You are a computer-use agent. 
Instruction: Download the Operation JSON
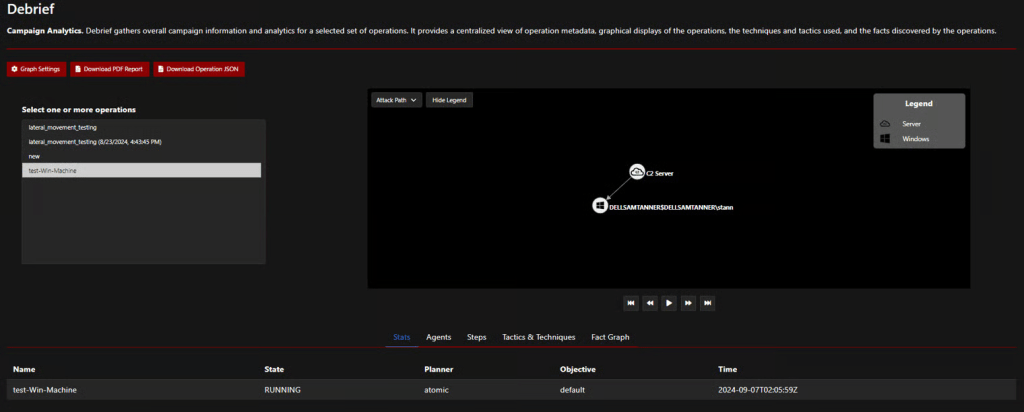198,69
